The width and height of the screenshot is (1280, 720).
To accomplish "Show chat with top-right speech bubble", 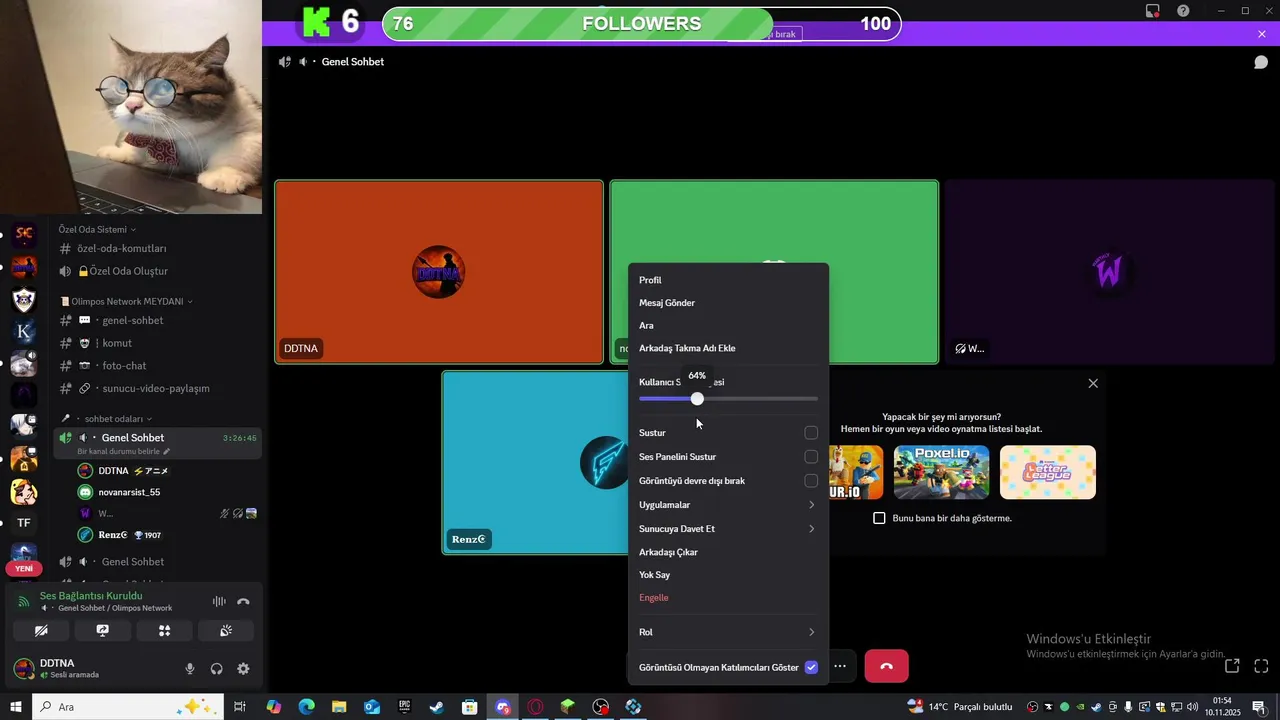I will point(1261,62).
